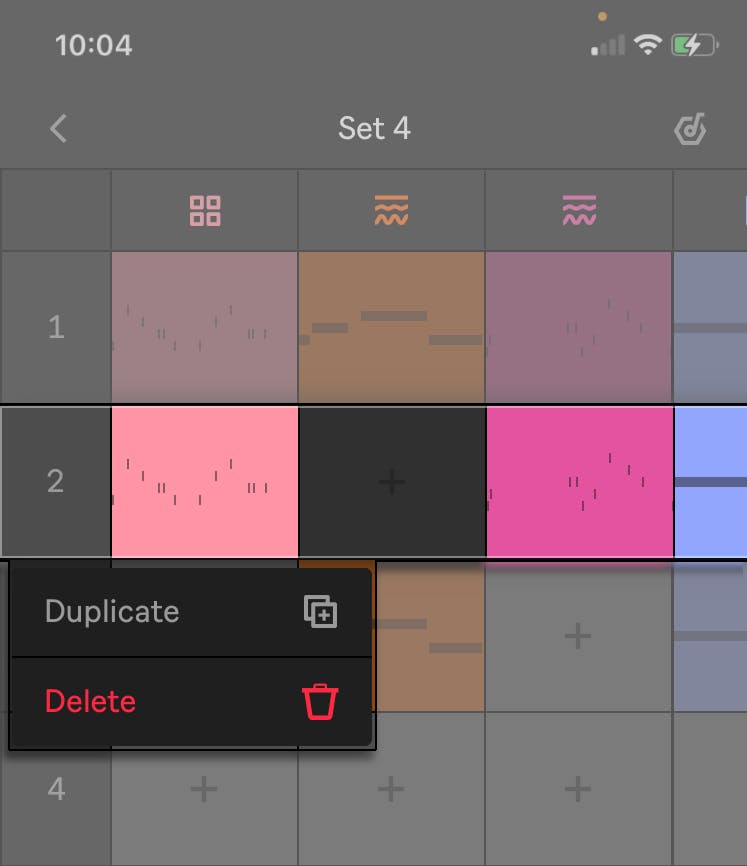Image resolution: width=747 pixels, height=866 pixels.
Task: Open the drum pads track header icon
Action: pos(203,209)
